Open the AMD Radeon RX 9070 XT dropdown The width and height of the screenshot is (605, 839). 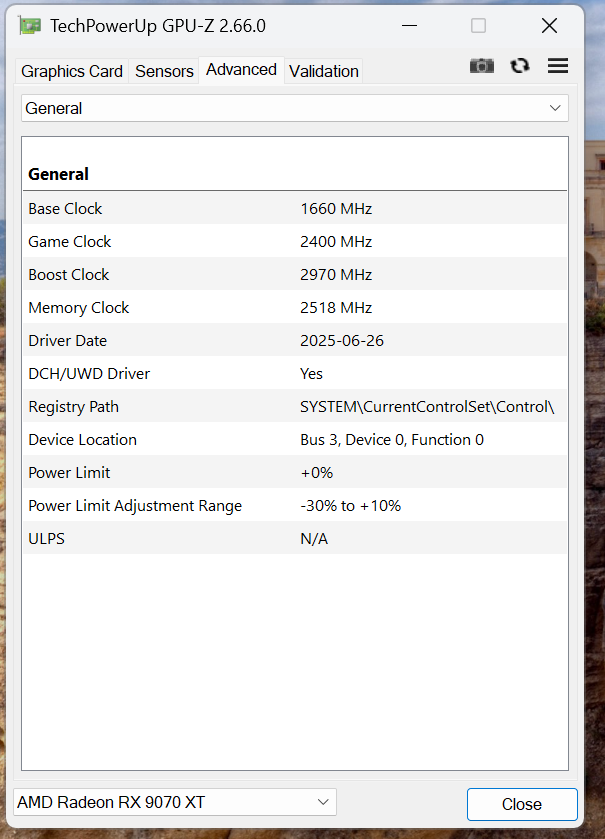[x=175, y=802]
